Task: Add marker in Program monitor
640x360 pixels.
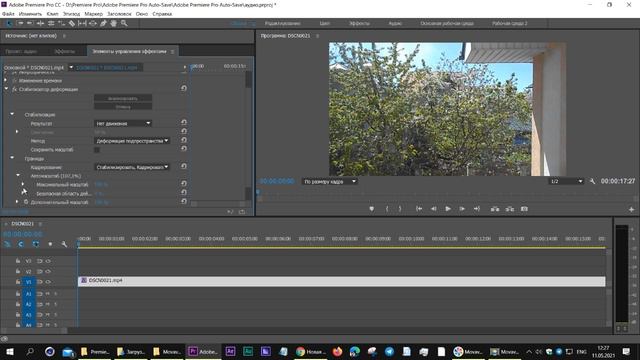Action: click(x=371, y=209)
